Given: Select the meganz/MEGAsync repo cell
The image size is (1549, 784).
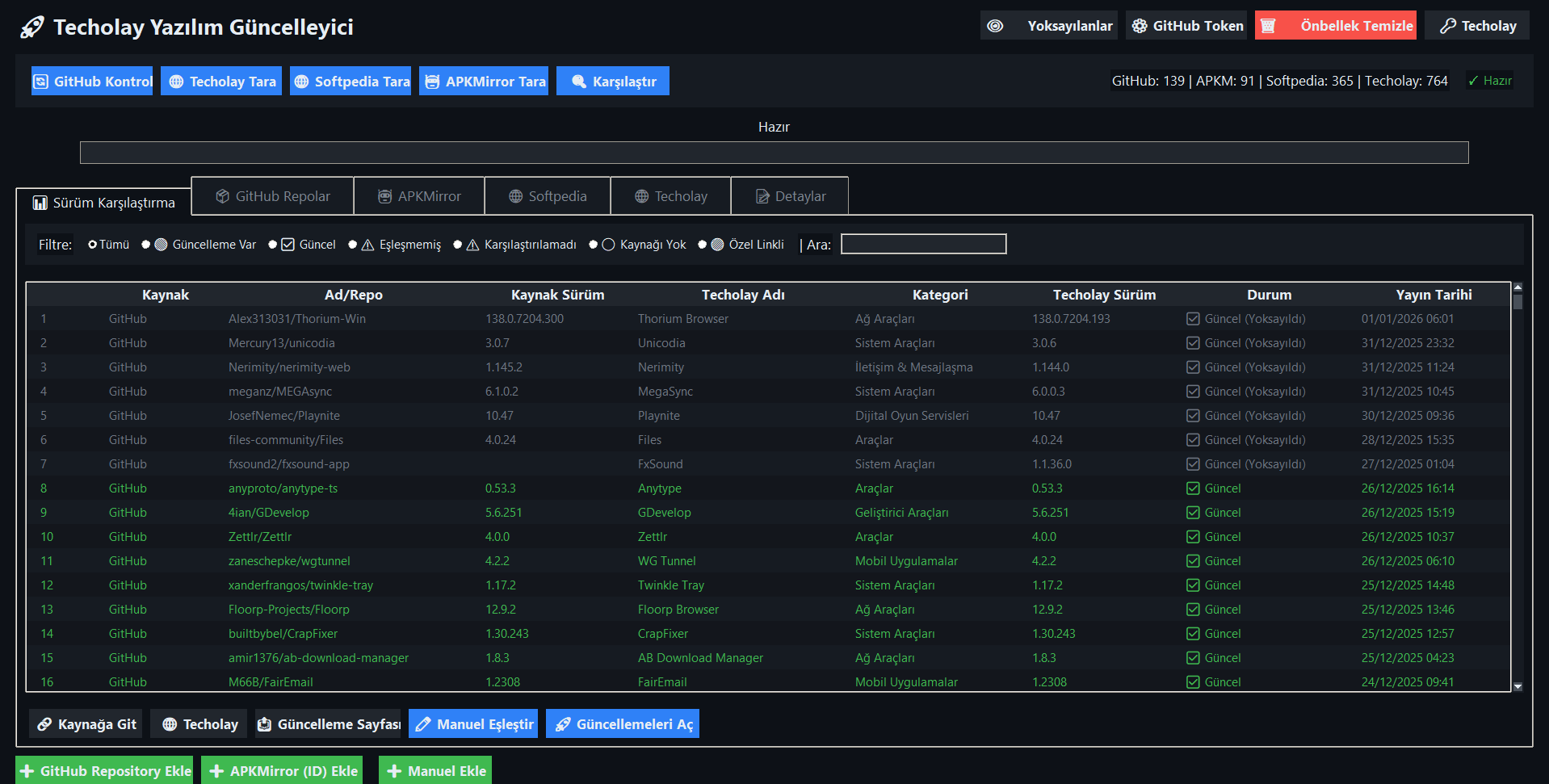Looking at the screenshot, I should 280,392.
